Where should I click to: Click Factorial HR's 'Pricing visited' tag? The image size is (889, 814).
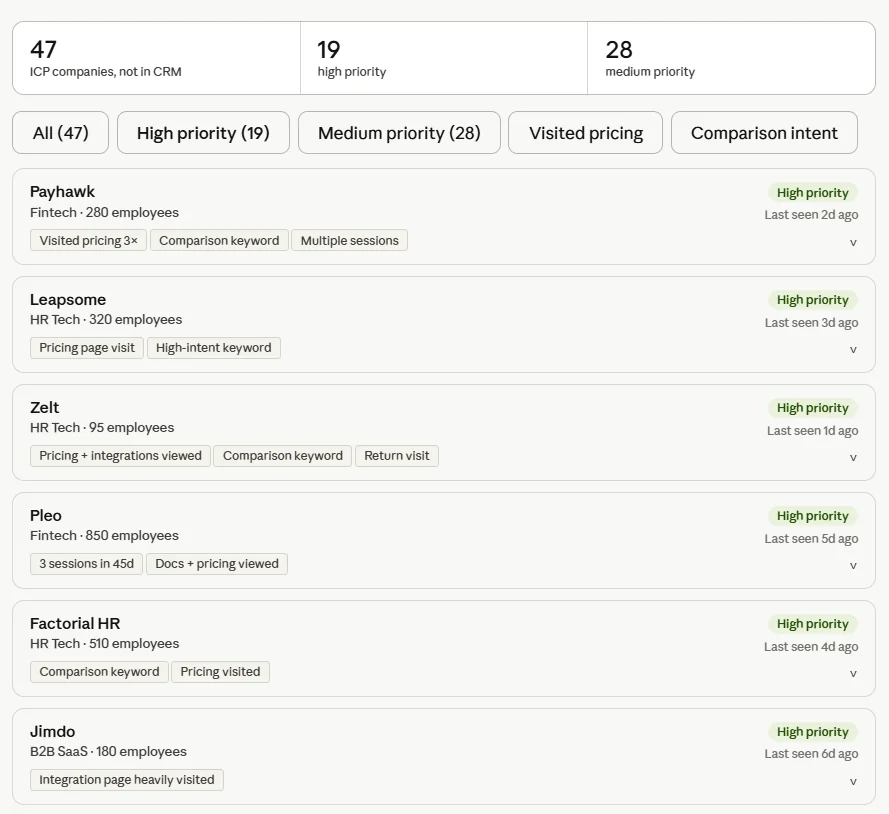point(220,672)
